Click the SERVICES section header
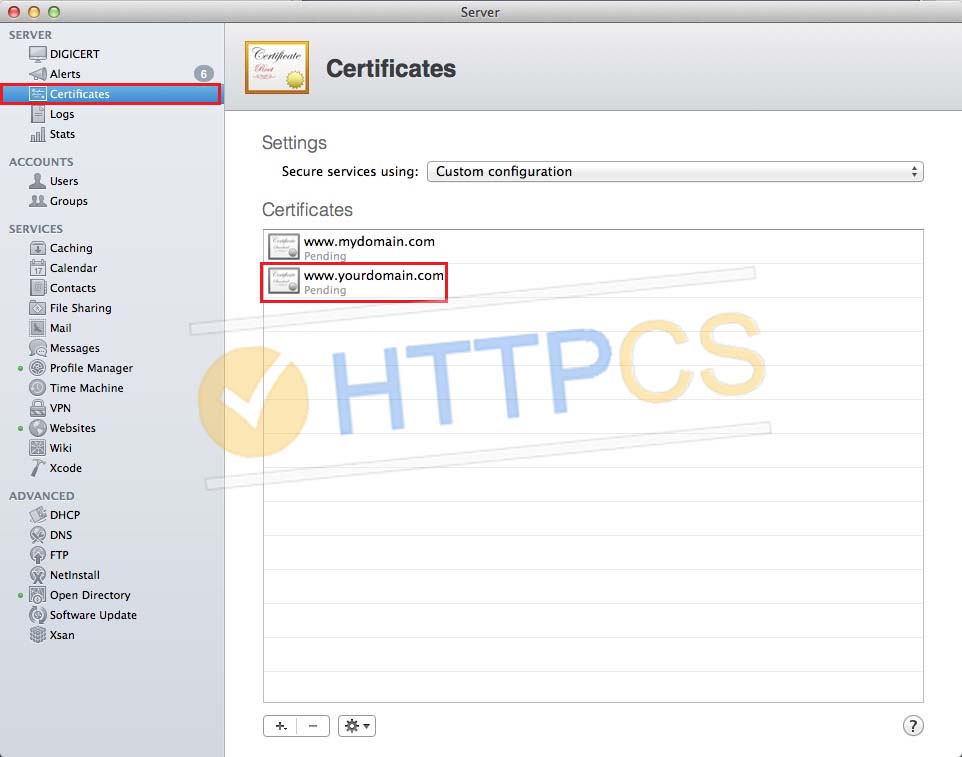This screenshot has width=962, height=757. point(36,229)
